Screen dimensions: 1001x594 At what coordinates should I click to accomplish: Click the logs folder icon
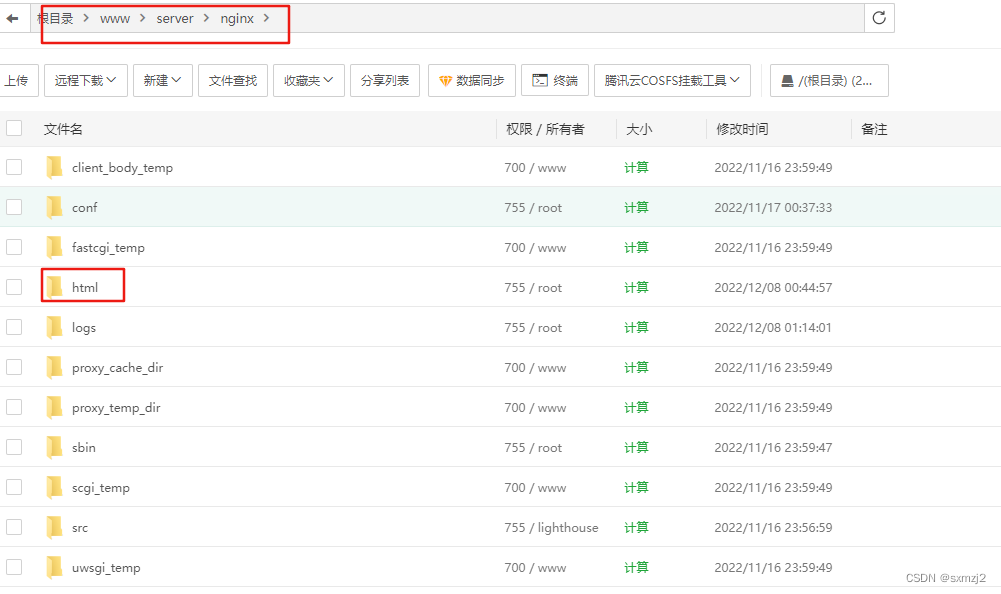point(55,328)
